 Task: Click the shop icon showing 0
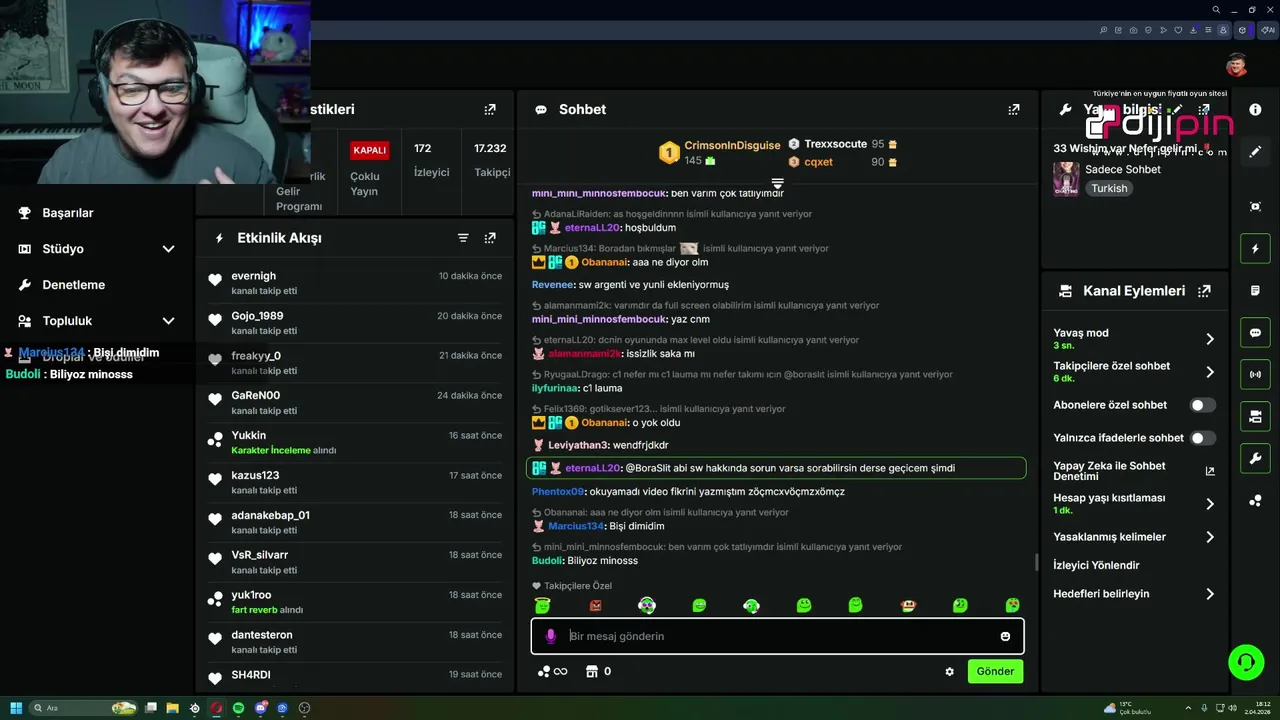598,672
